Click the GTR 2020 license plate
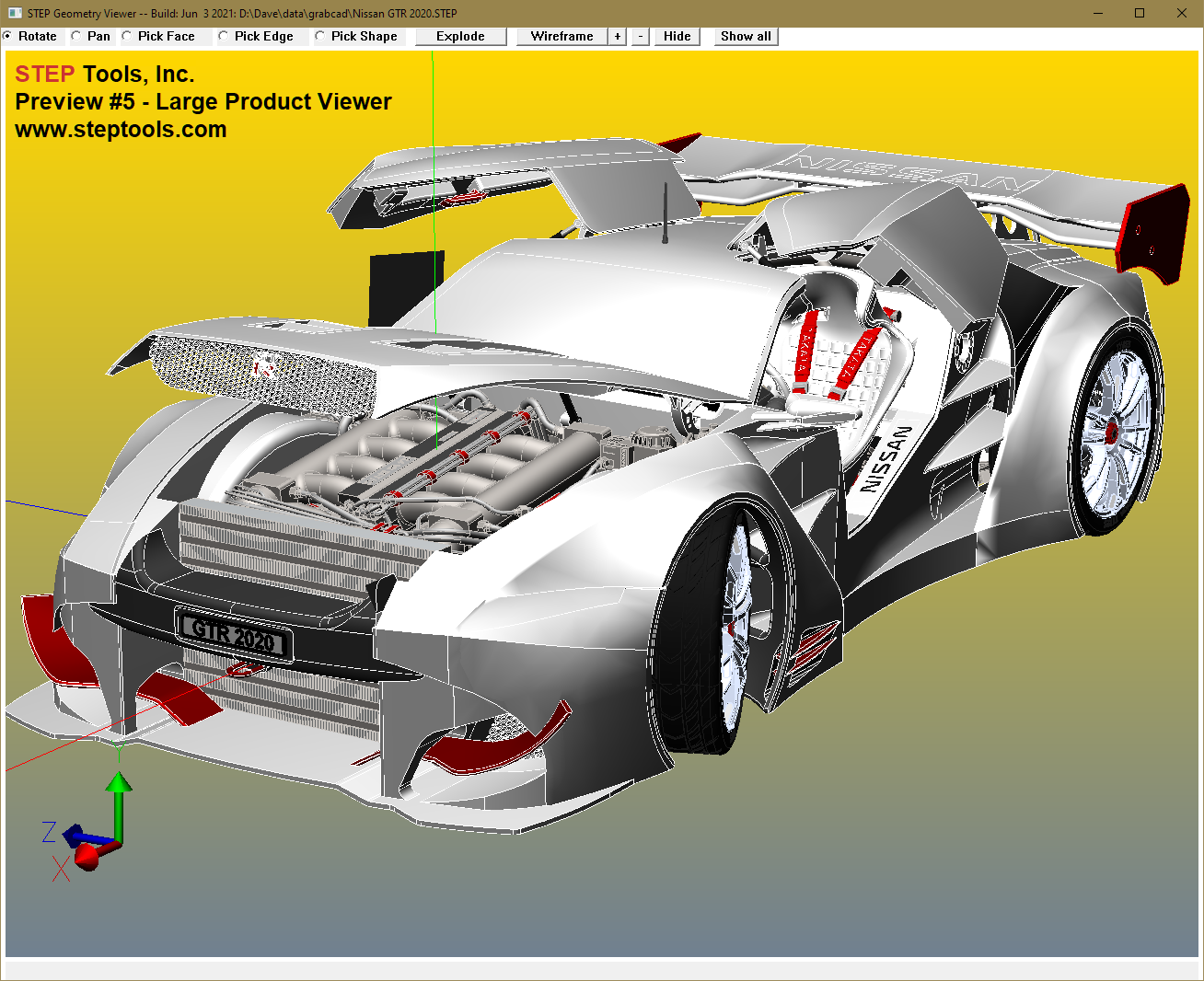Viewport: 1204px width, 981px height. (234, 635)
